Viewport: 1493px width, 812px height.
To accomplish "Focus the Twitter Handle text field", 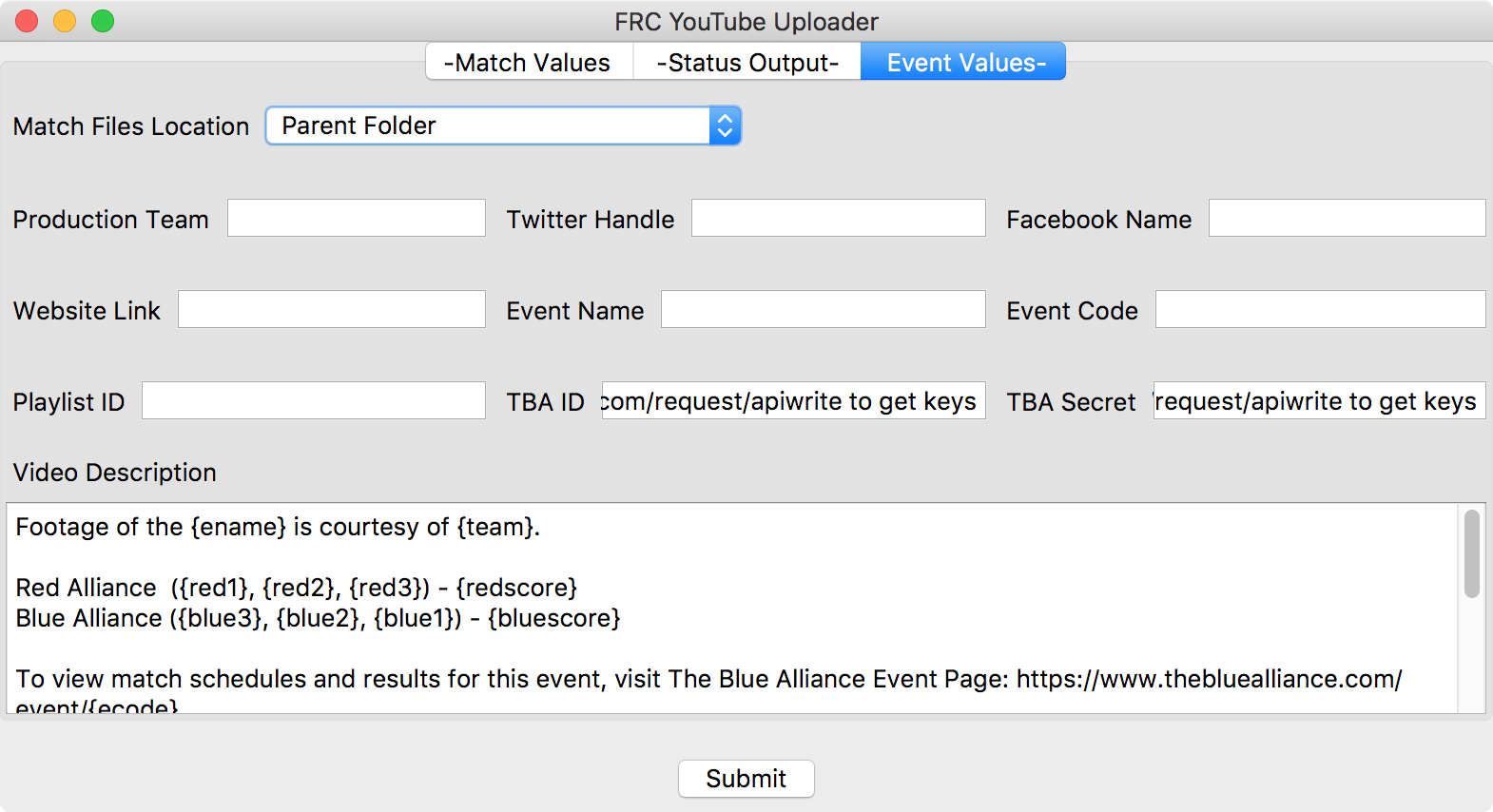I will (839, 218).
